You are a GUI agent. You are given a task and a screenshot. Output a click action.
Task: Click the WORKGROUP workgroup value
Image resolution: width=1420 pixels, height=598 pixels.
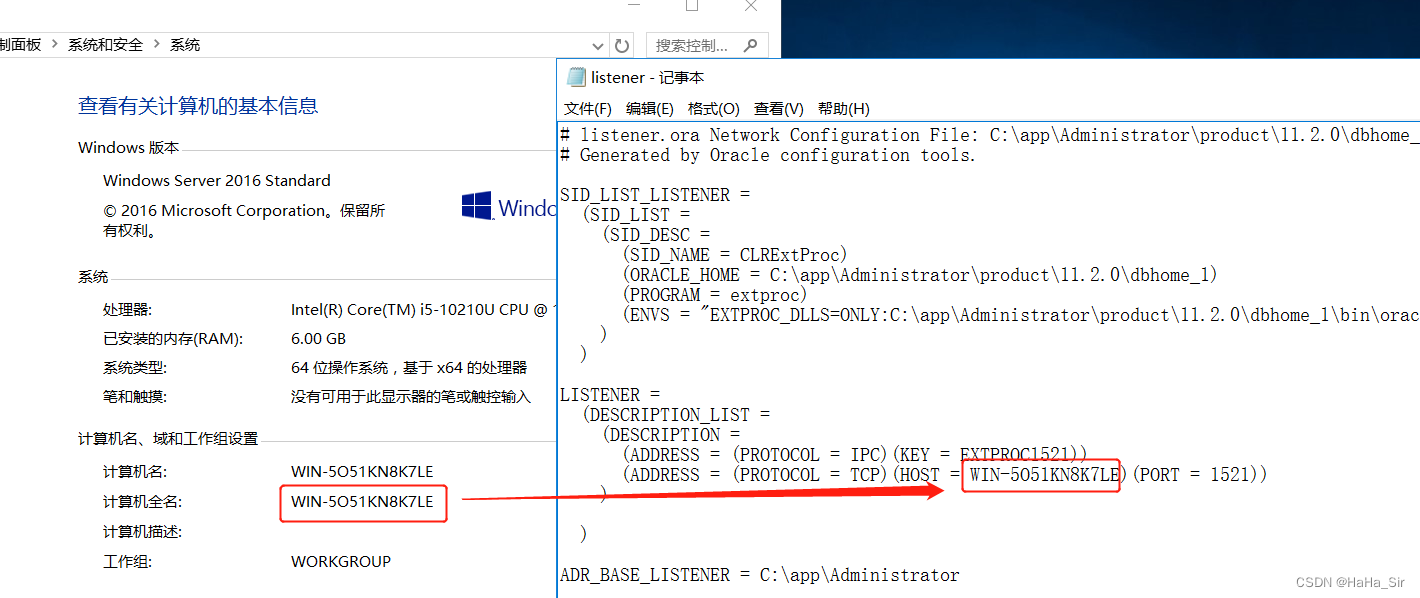click(x=341, y=562)
